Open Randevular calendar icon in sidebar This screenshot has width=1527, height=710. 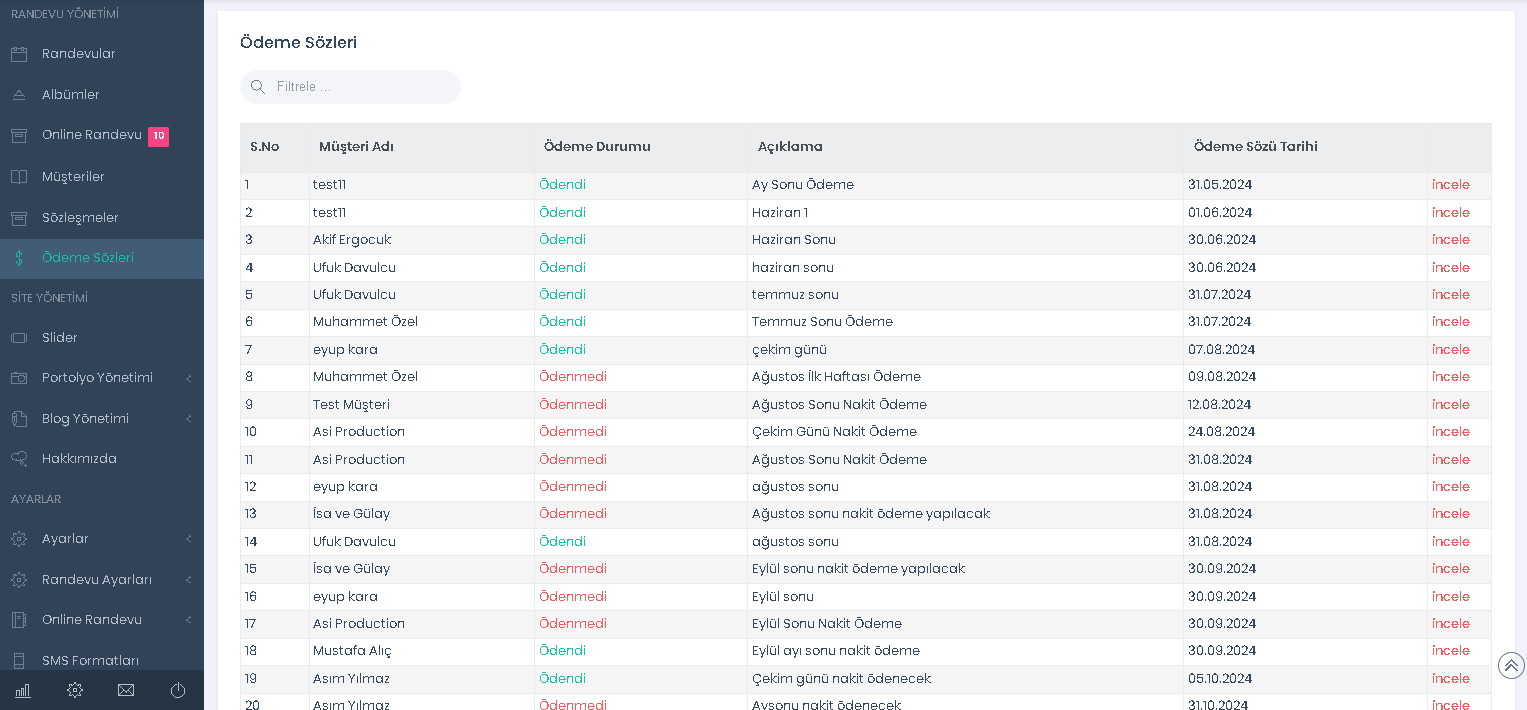point(19,54)
